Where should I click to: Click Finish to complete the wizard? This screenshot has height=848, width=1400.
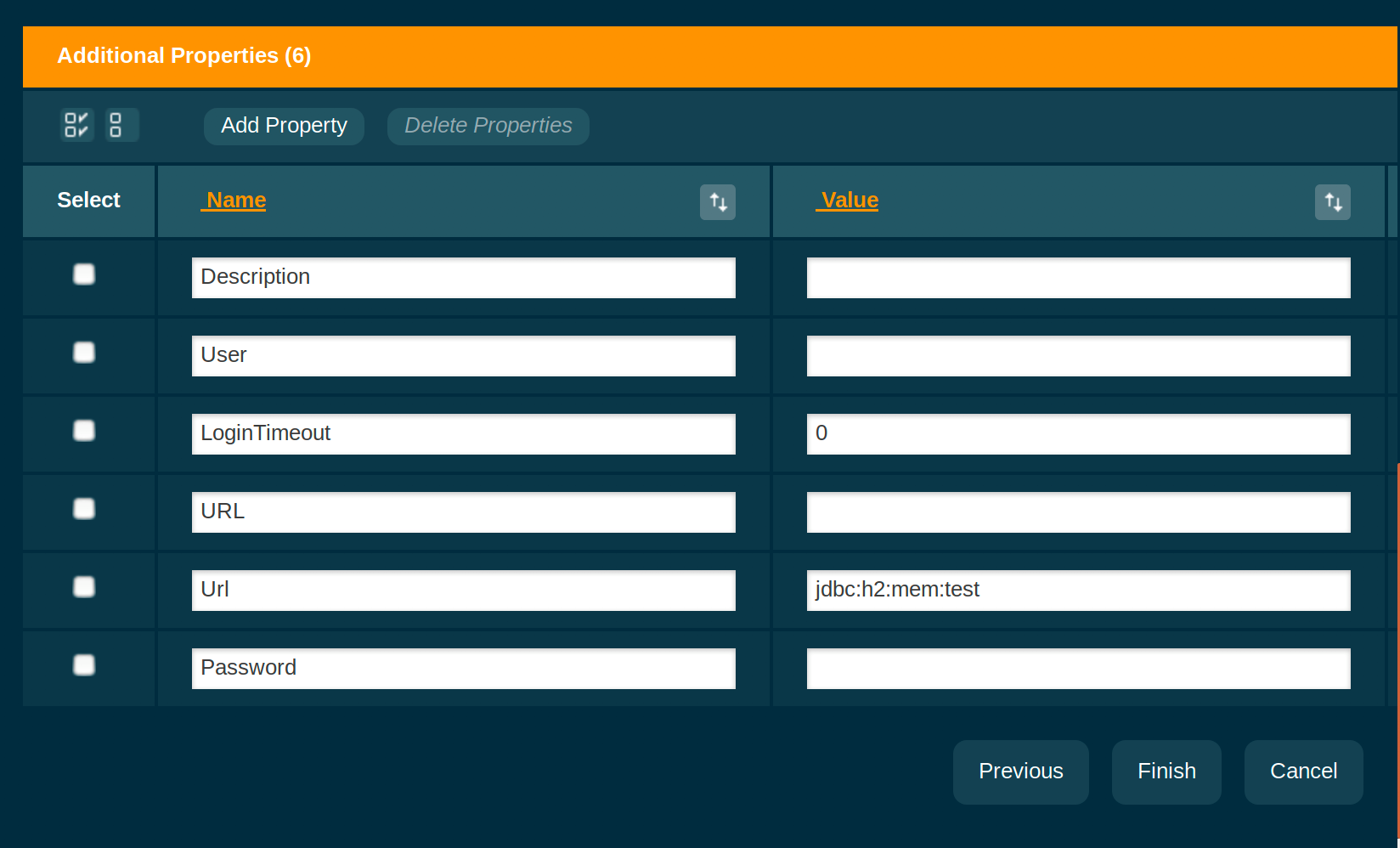click(x=1166, y=772)
